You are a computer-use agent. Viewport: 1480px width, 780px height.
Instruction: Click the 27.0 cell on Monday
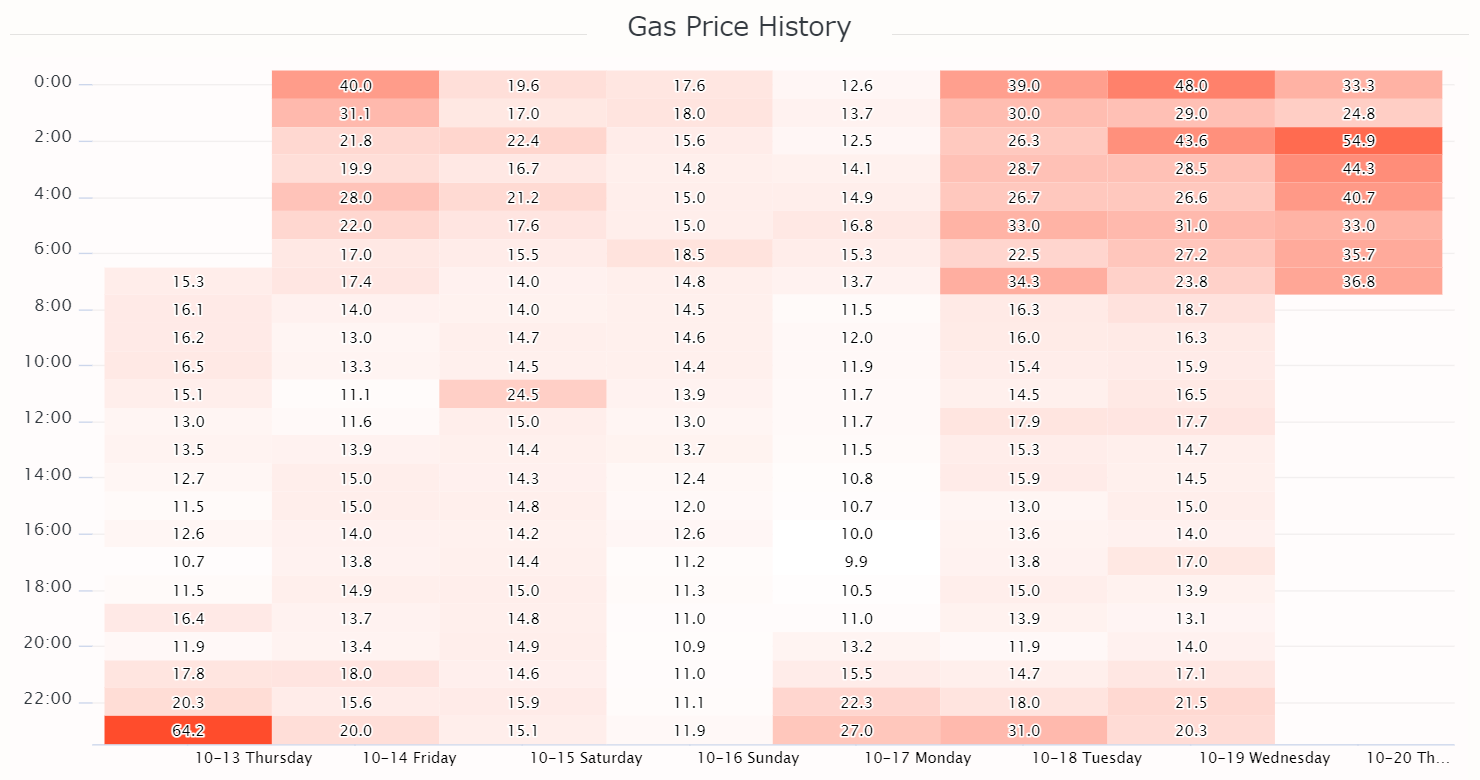coord(857,730)
